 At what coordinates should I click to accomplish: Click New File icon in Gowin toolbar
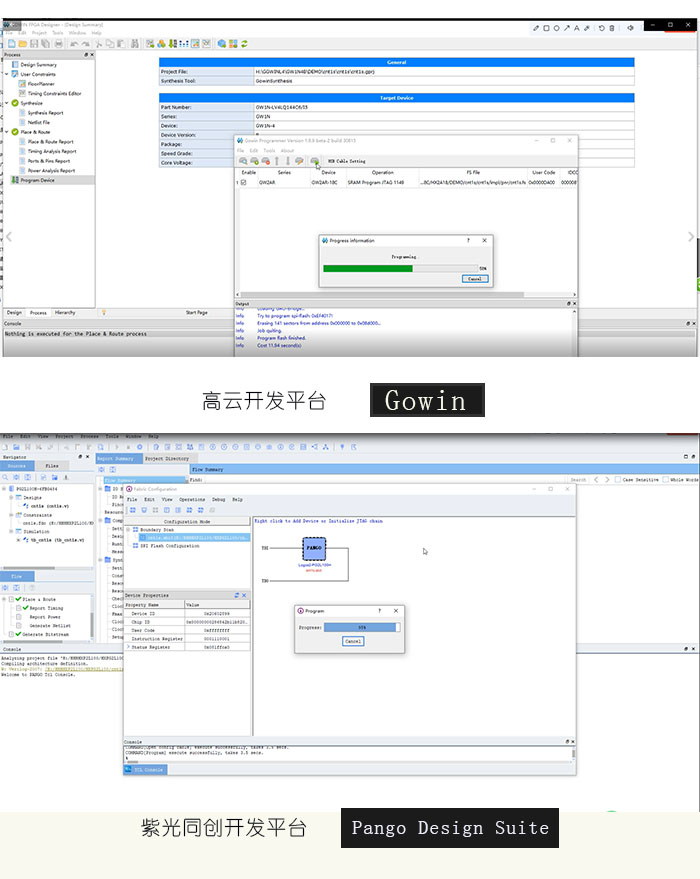pos(11,44)
